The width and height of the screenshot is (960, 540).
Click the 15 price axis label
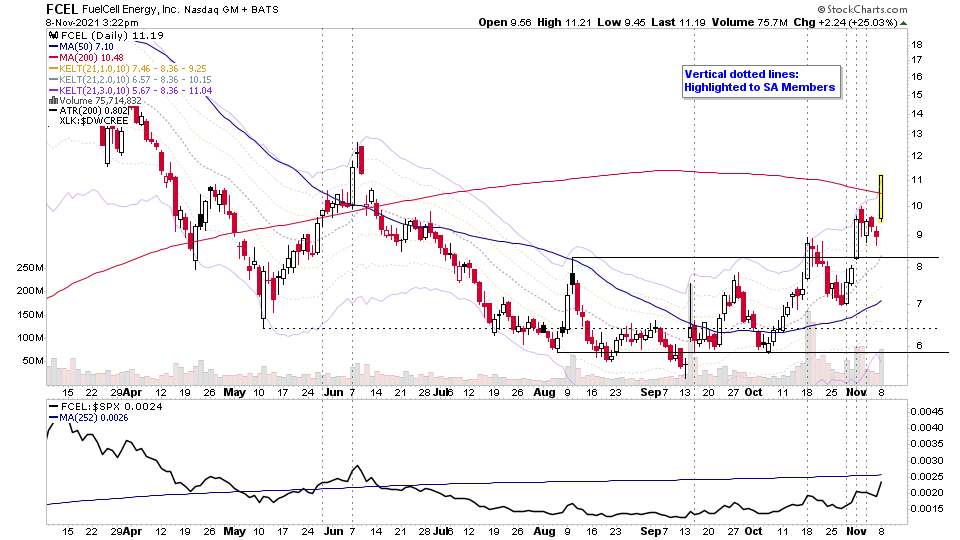click(917, 95)
